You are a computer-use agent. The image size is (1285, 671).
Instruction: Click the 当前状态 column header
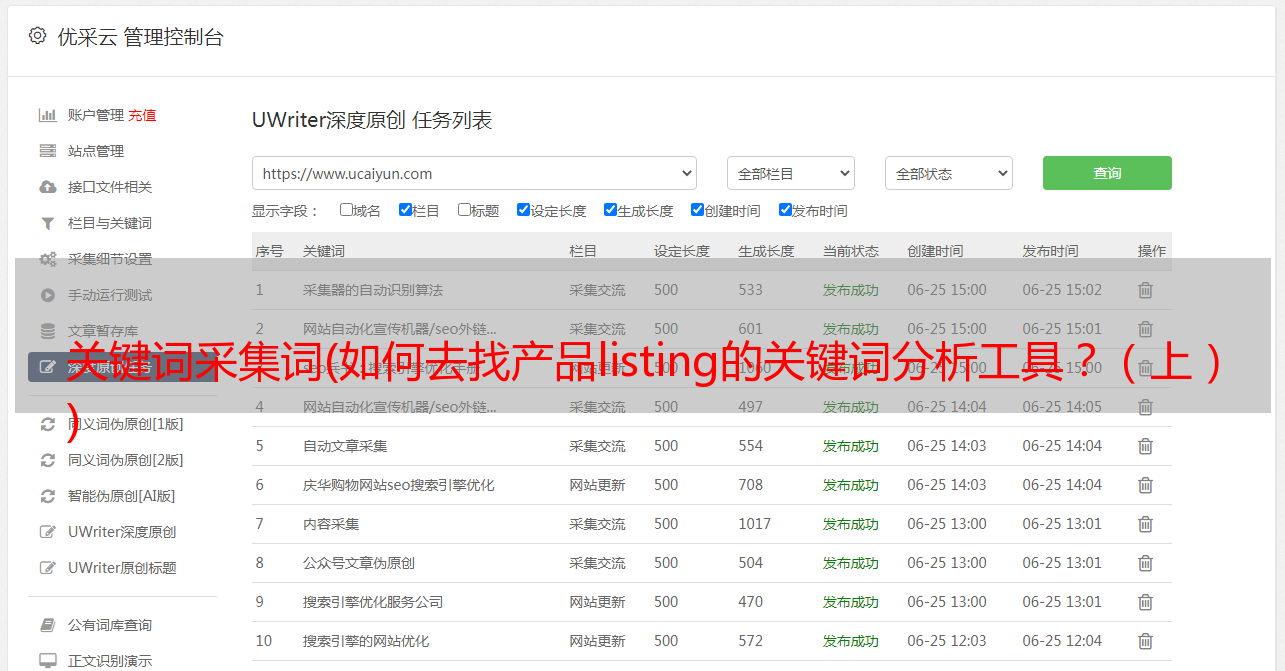pos(851,251)
